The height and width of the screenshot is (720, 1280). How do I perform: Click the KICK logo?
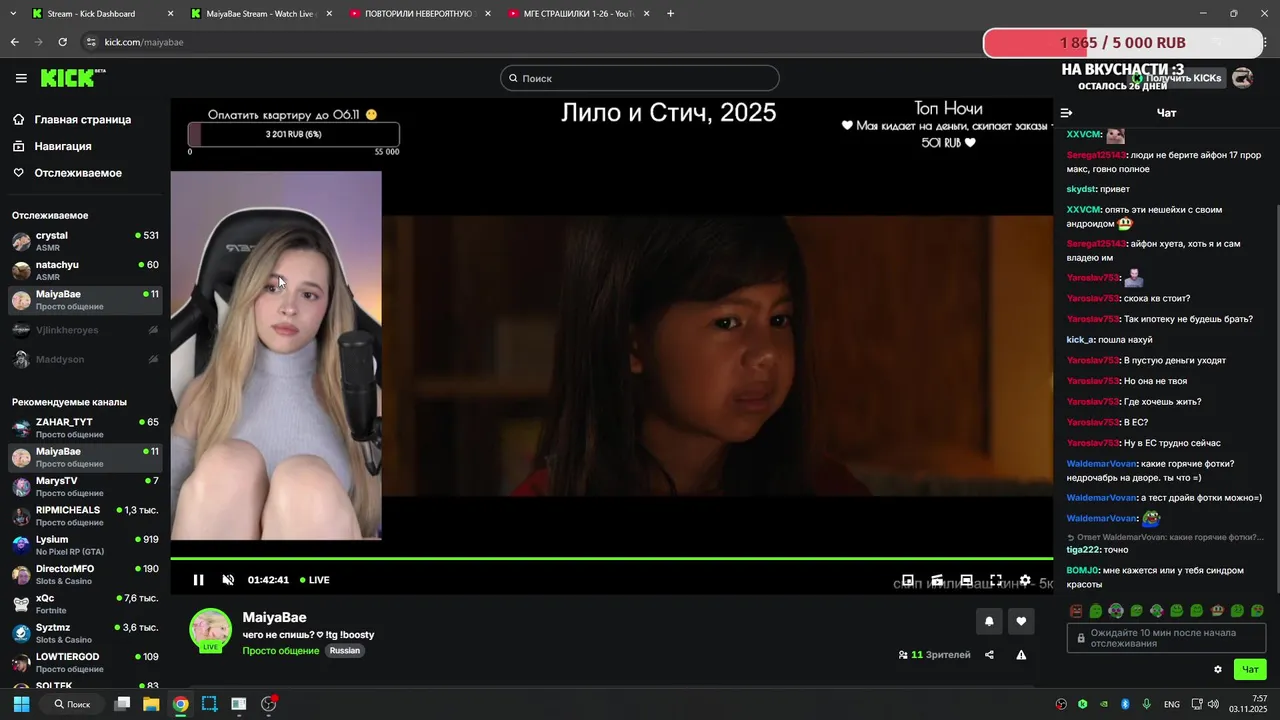point(72,78)
